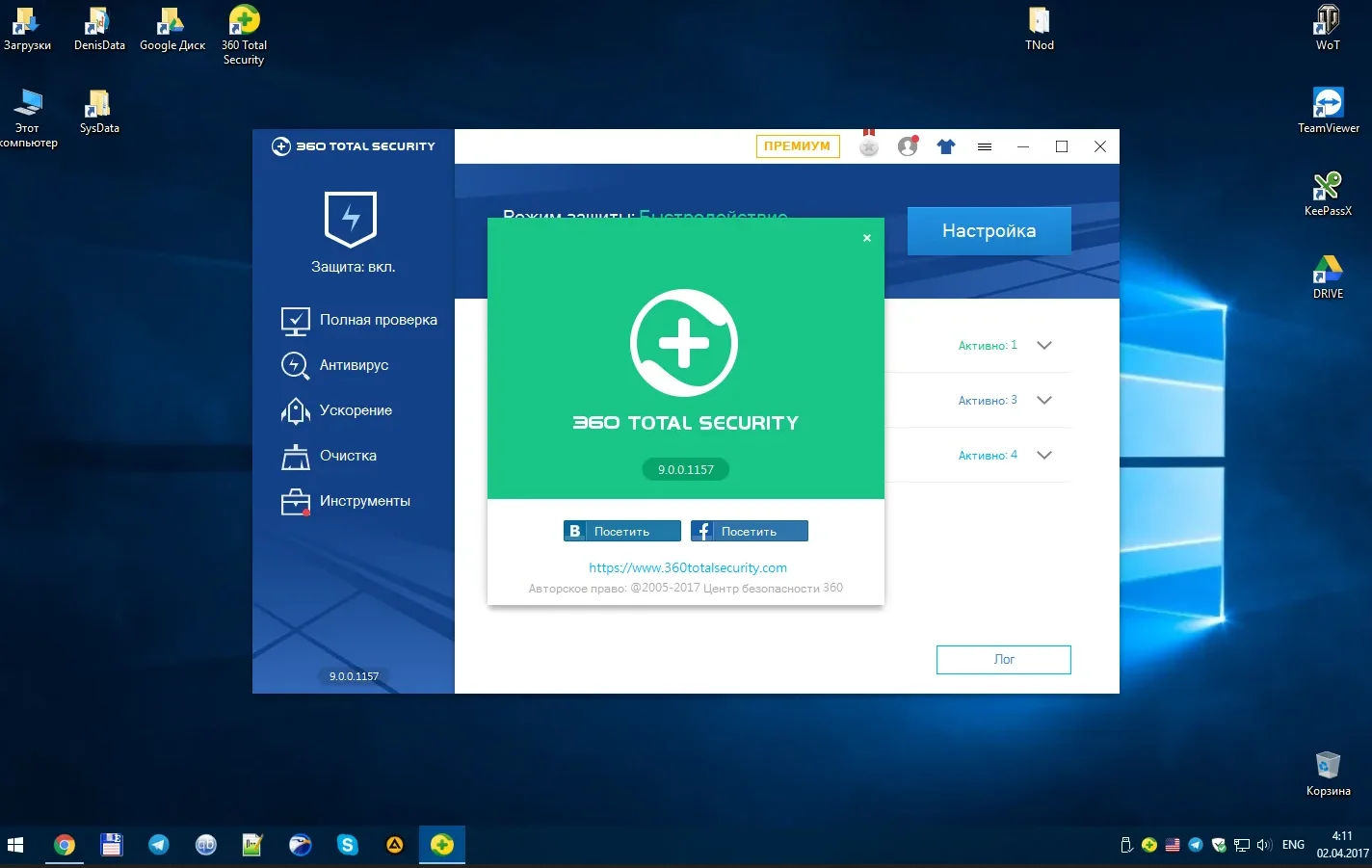The image size is (1372, 868).
Task: Click 360 Total Security tray icon
Action: 1149,845
